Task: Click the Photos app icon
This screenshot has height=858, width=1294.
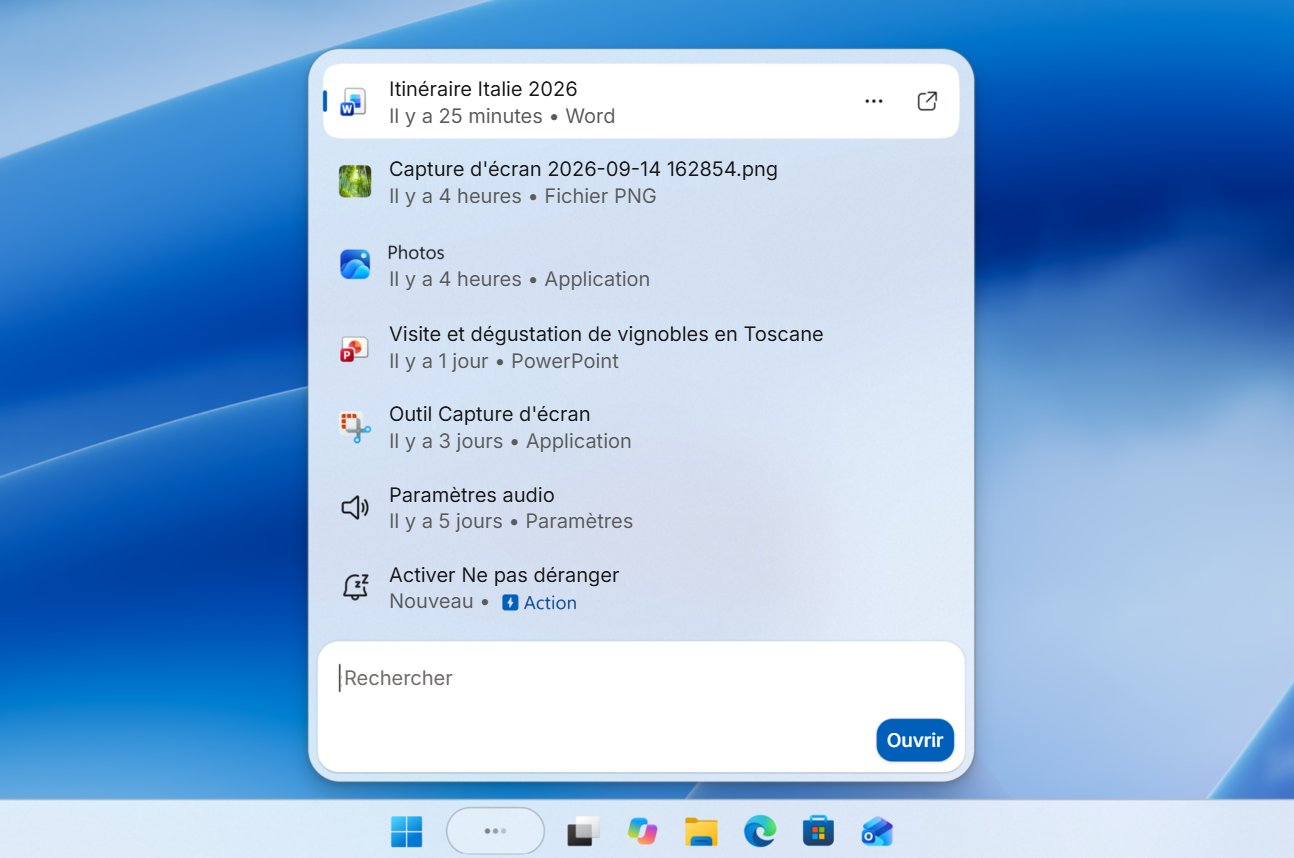Action: click(x=355, y=264)
